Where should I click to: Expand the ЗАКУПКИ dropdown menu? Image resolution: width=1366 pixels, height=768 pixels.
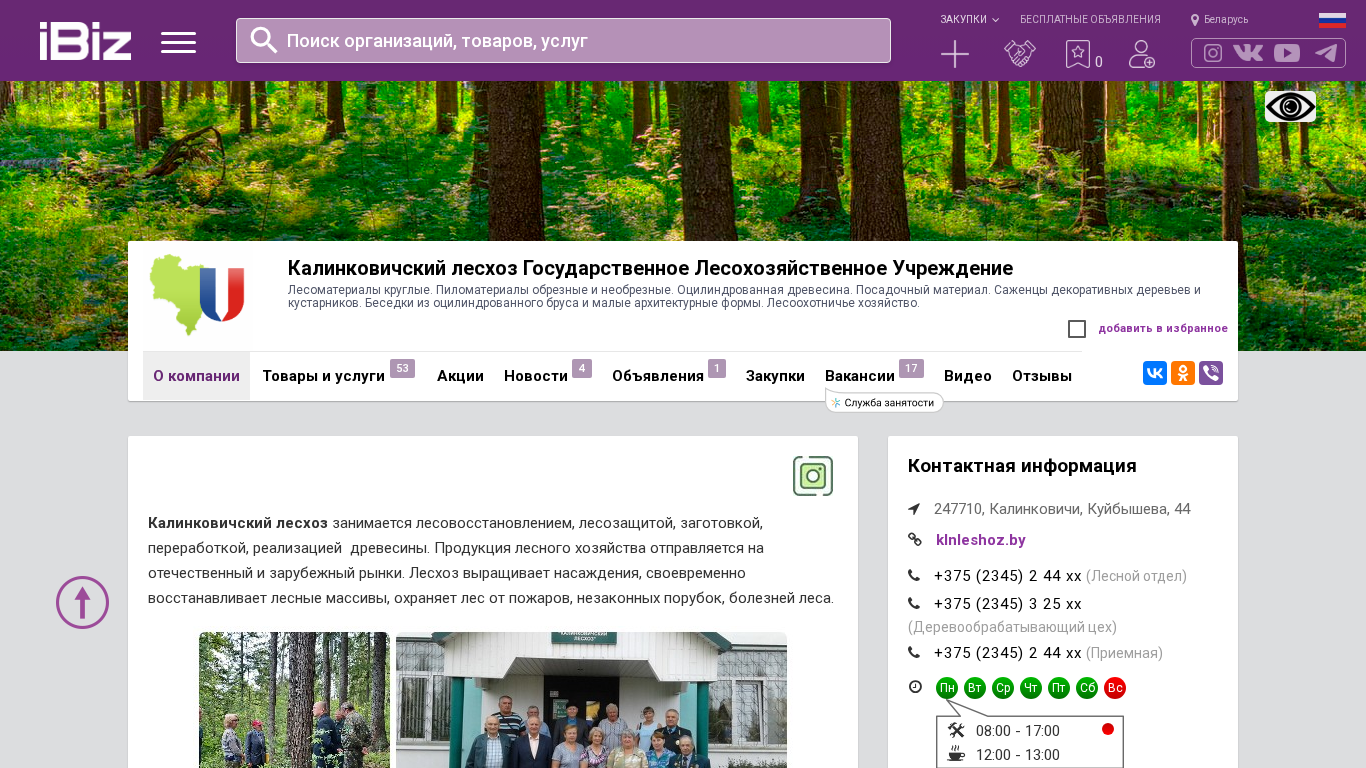pos(968,19)
